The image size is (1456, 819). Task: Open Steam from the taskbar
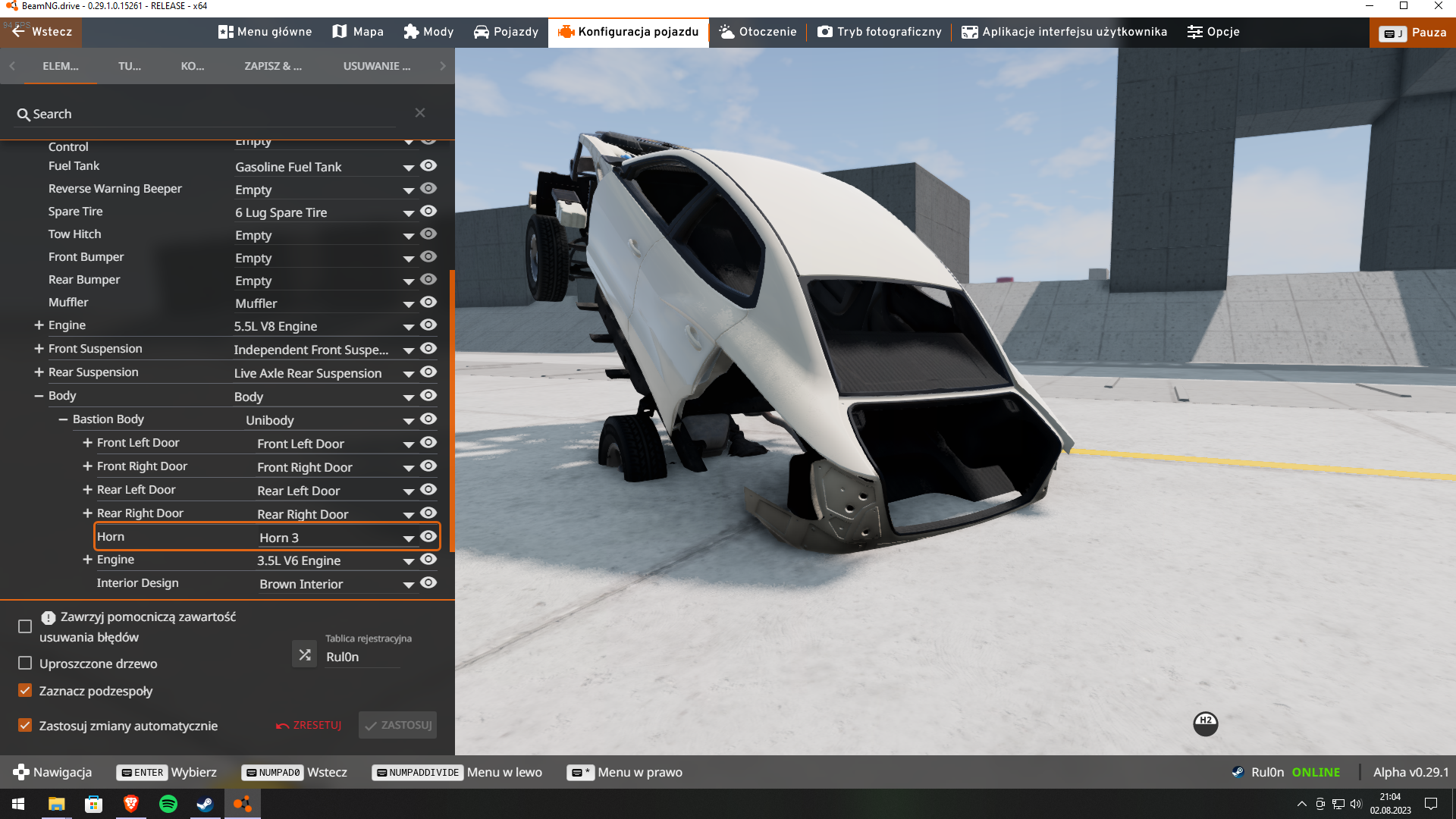[x=205, y=804]
